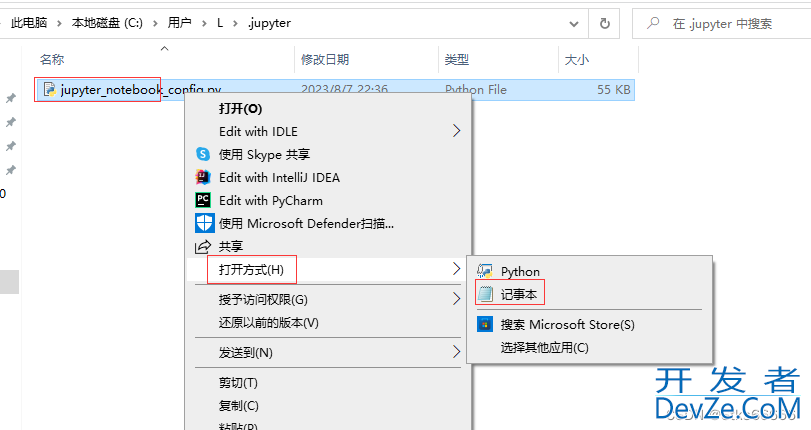
Task: Sort by 大小 column header
Action: (x=577, y=60)
